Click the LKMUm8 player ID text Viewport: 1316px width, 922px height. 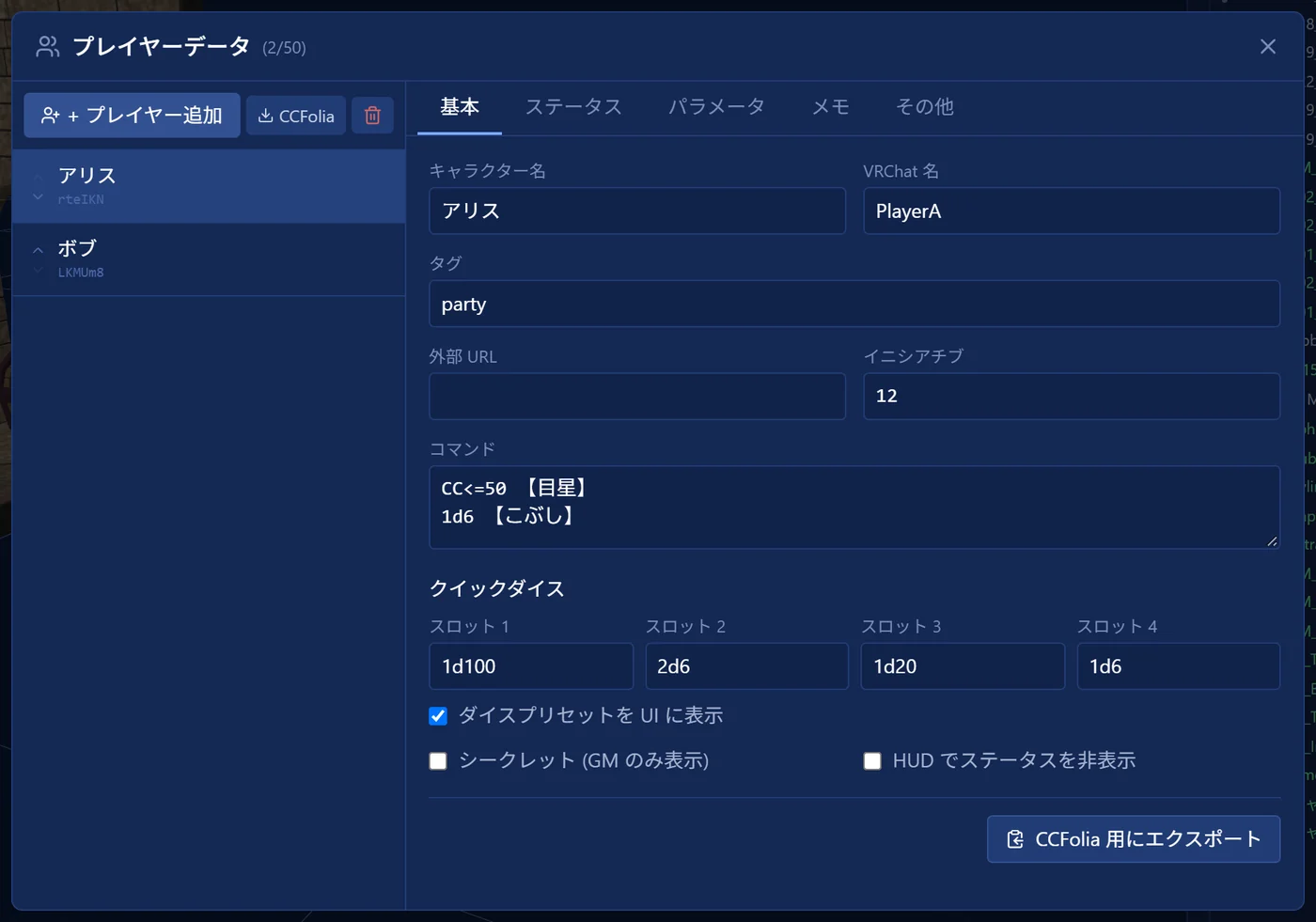[x=81, y=273]
